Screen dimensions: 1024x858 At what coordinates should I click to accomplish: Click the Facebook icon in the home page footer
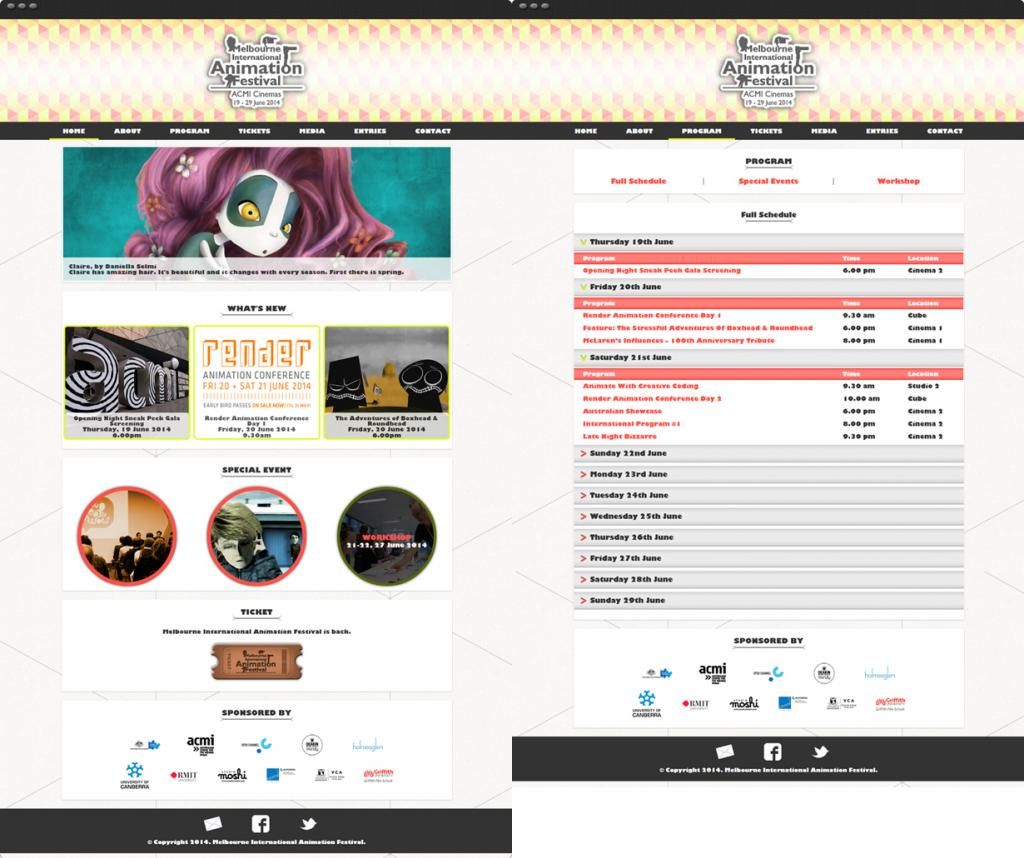(x=260, y=824)
